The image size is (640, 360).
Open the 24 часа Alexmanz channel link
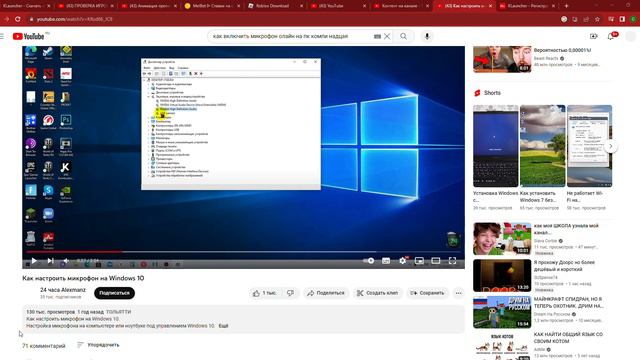pyautogui.click(x=63, y=290)
